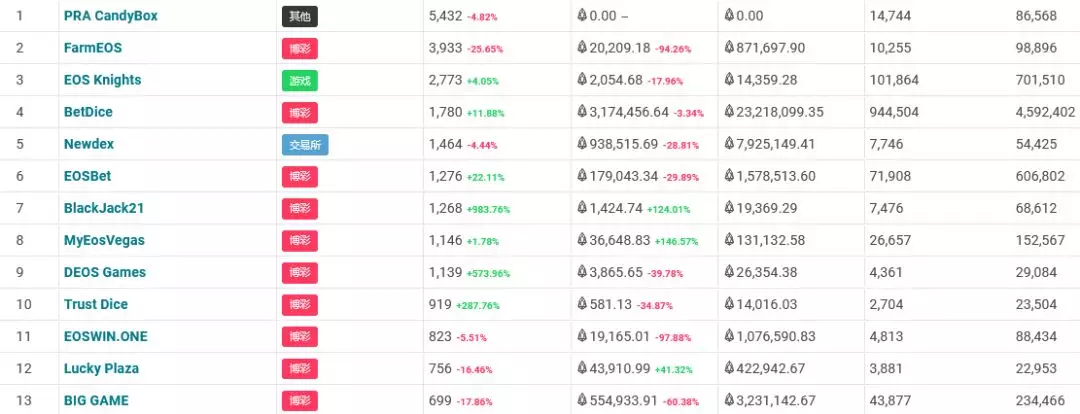Image resolution: width=1080 pixels, height=414 pixels.
Task: Open the PRA CandyBox dapp link
Action: coord(110,15)
